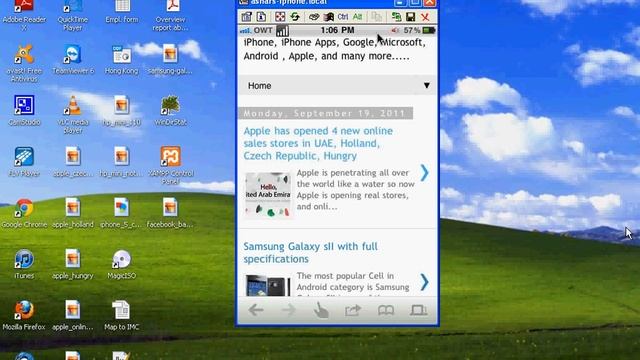Select Map to IMC file on desktop

click(122, 316)
